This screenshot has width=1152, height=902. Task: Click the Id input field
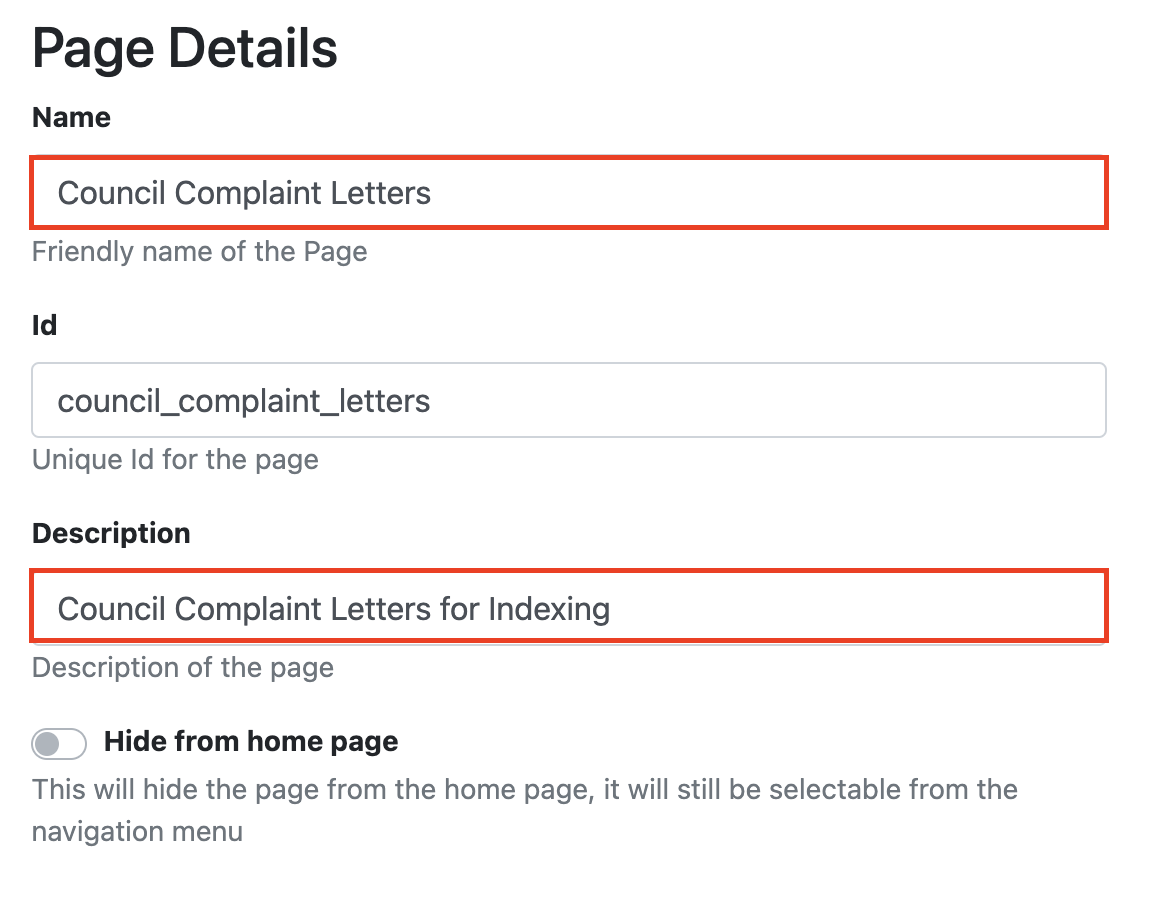pyautogui.click(x=568, y=400)
